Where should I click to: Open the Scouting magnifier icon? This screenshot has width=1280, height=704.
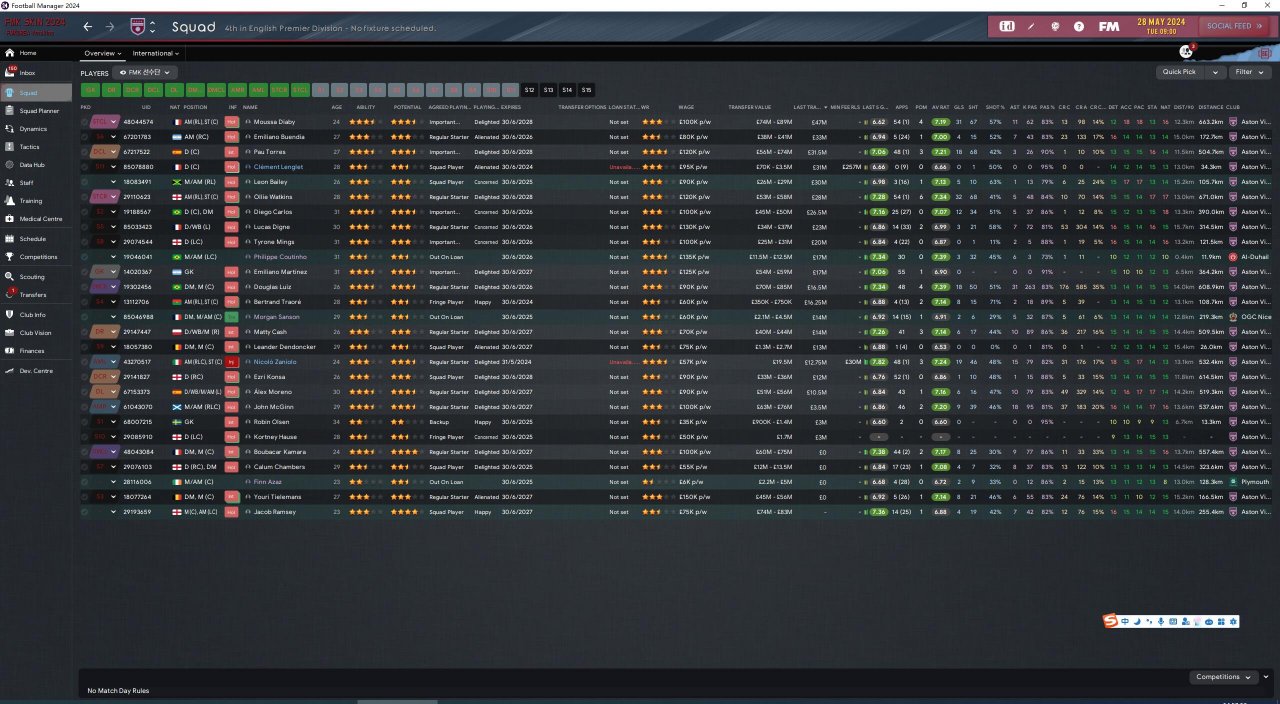[10, 277]
